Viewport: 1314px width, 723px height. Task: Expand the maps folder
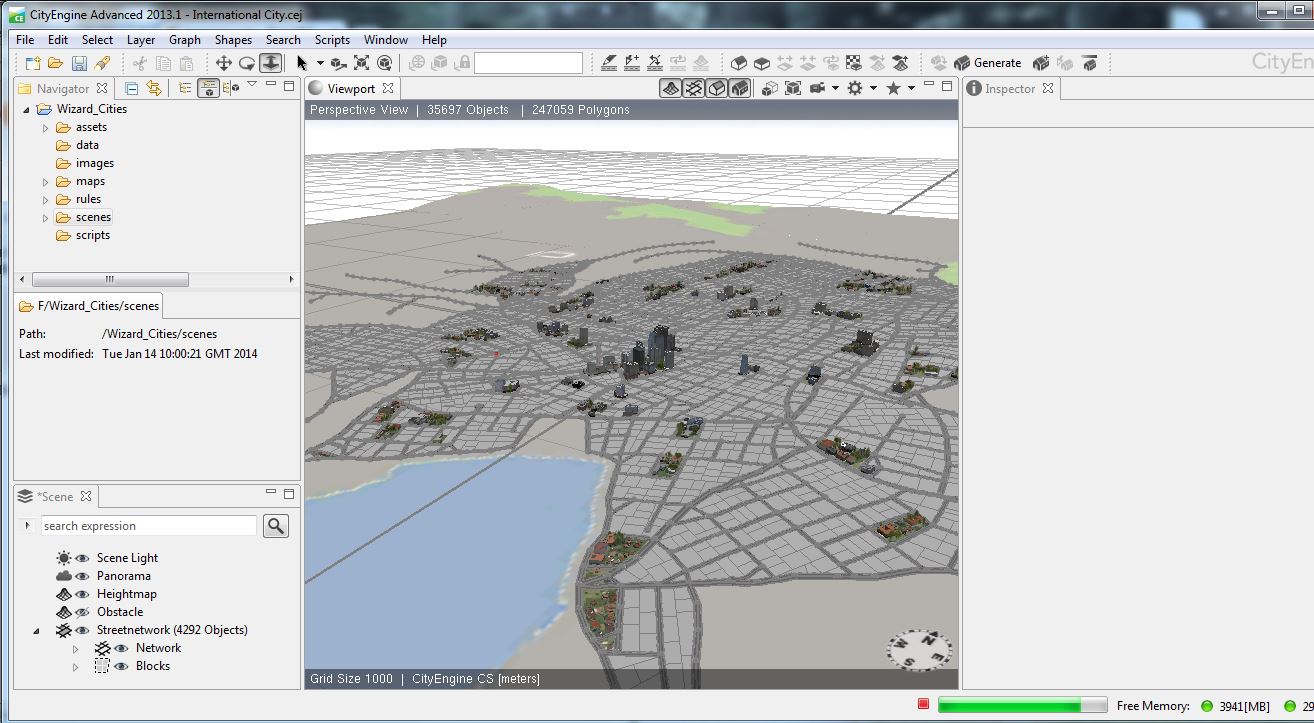pyautogui.click(x=45, y=182)
